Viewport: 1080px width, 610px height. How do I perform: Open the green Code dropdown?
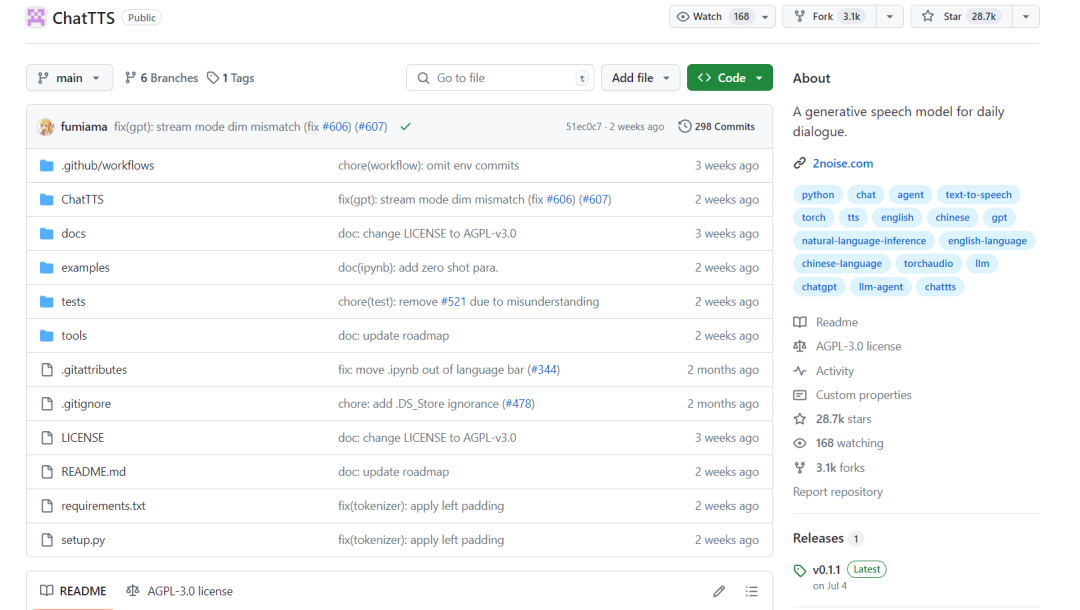(x=729, y=78)
